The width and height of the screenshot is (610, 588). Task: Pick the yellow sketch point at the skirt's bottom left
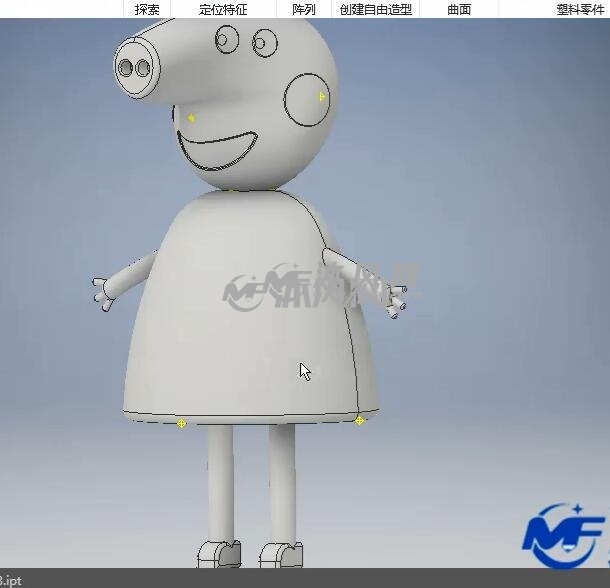[181, 423]
